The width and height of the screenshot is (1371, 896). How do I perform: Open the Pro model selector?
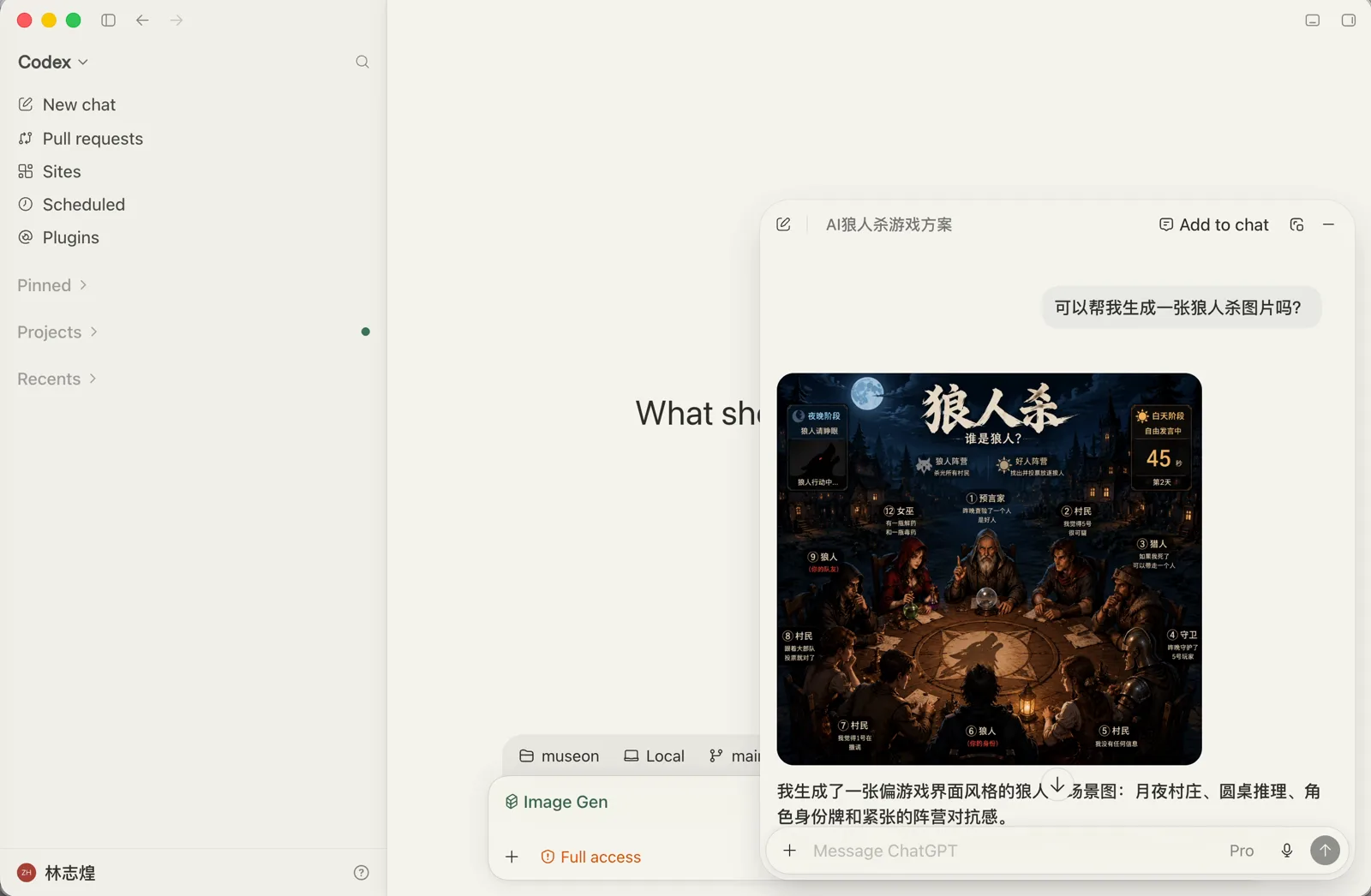(1242, 851)
